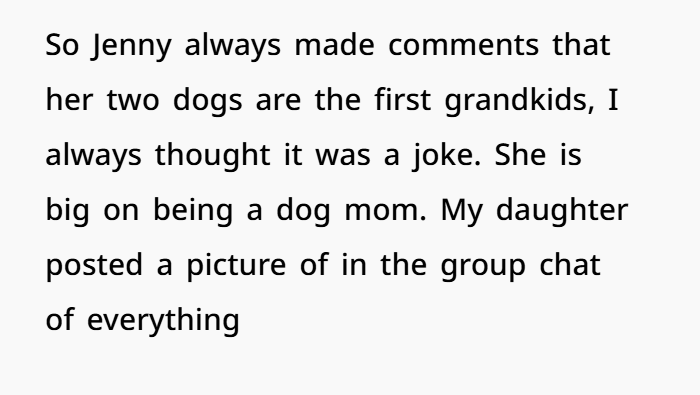Click the word "everything" in last line

pyautogui.click(x=163, y=320)
